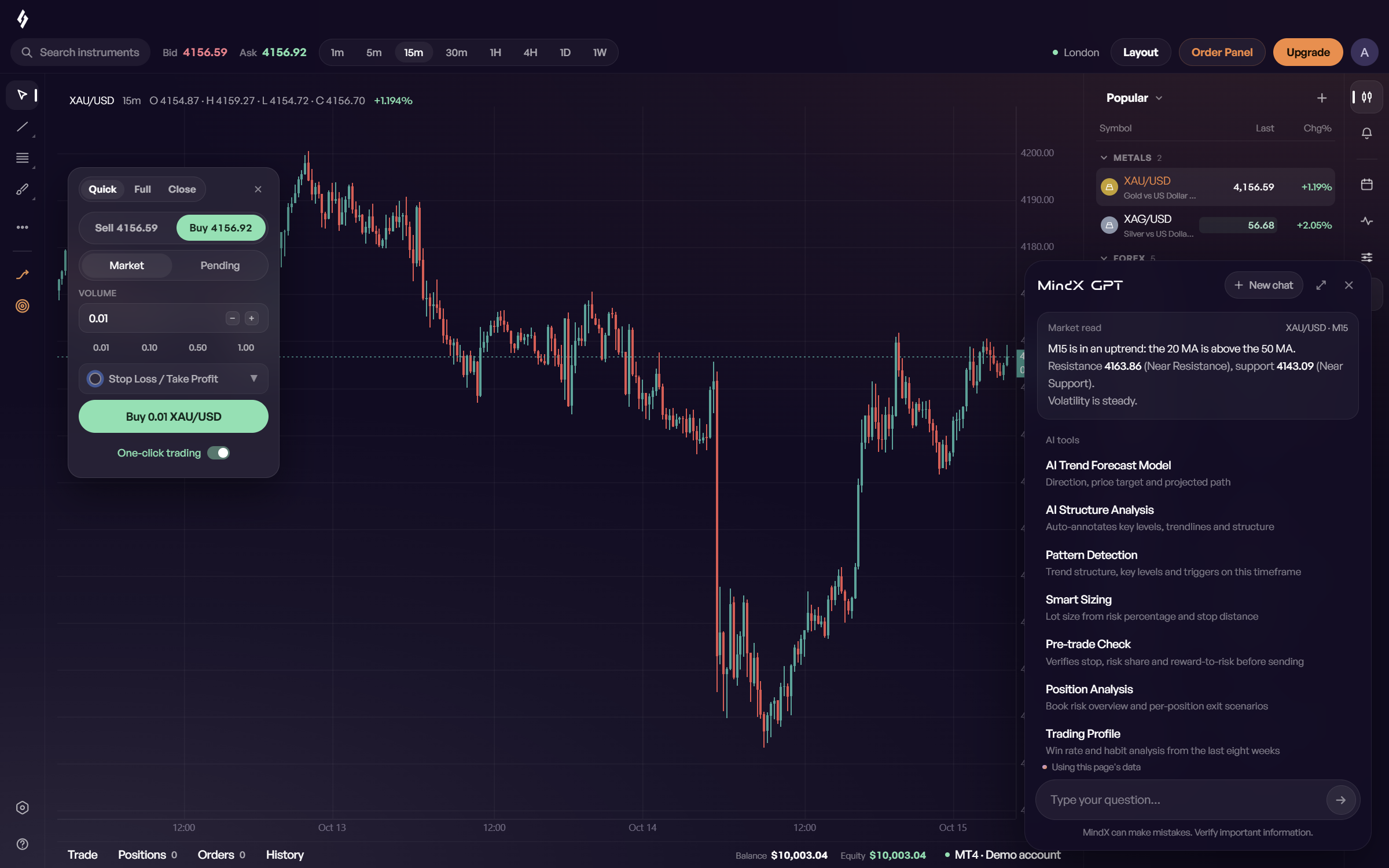
Task: Open more drawing tools ellipsis
Action: coord(23,227)
